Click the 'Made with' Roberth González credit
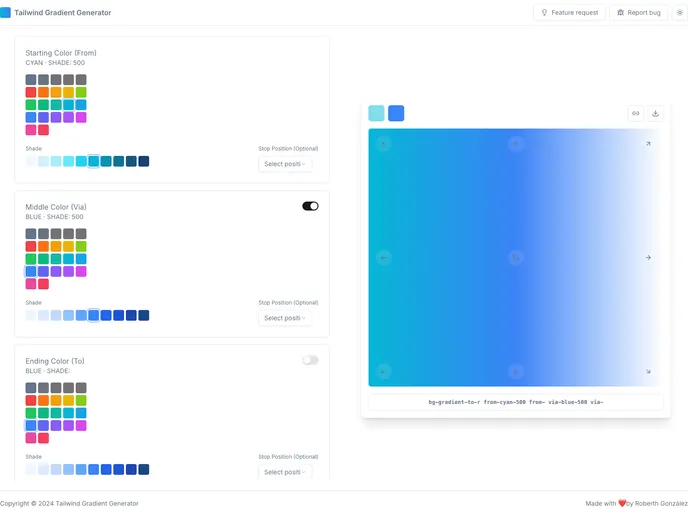The height and width of the screenshot is (512, 688). (x=637, y=503)
